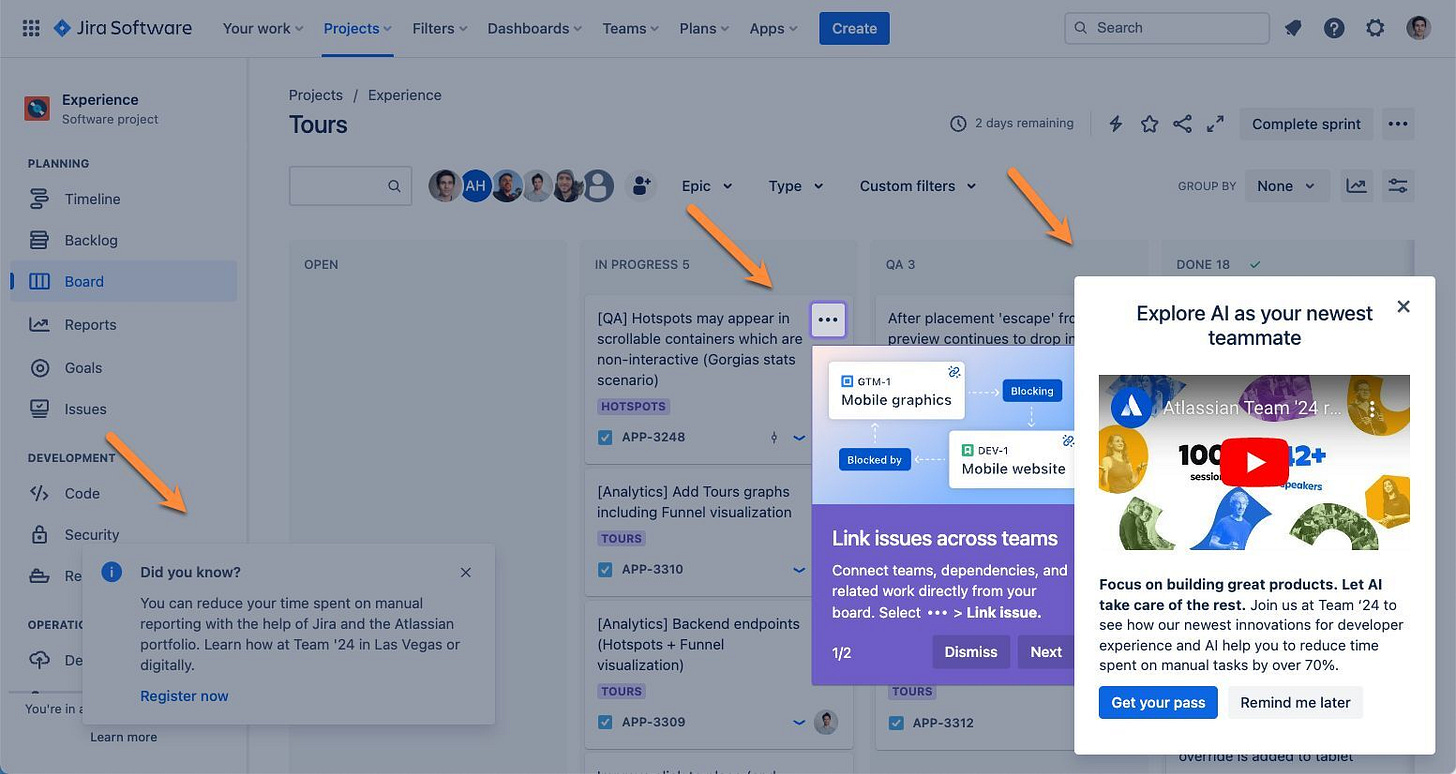Click the Complete sprint button
This screenshot has width=1456, height=774.
[x=1306, y=124]
